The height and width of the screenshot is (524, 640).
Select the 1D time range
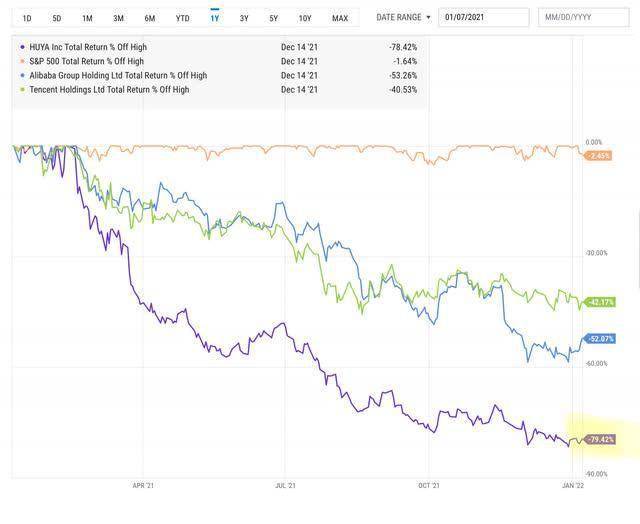pyautogui.click(x=27, y=18)
